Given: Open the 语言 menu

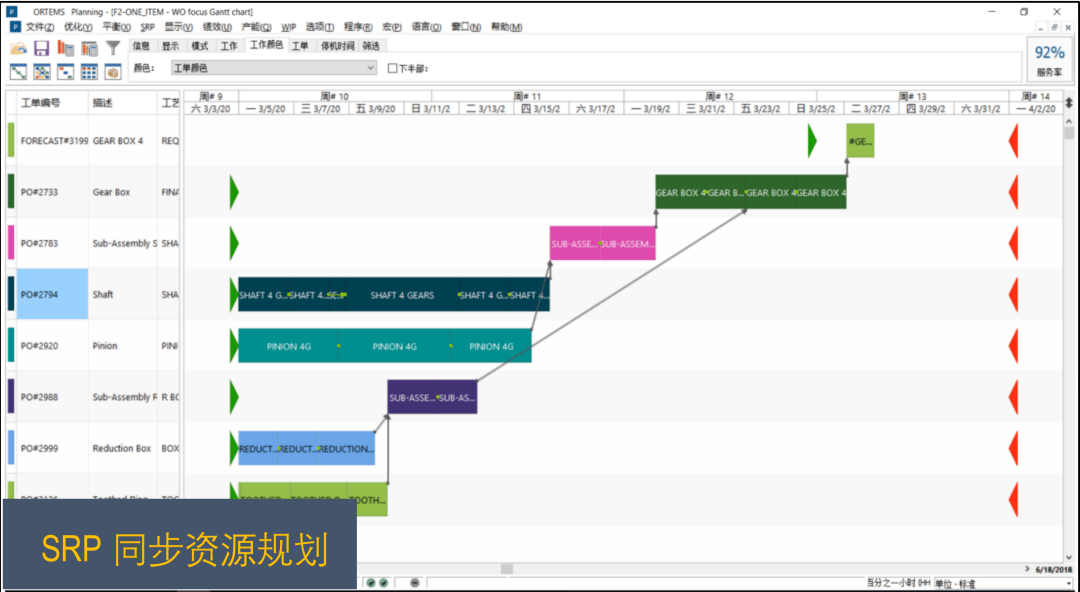Looking at the screenshot, I should [426, 27].
